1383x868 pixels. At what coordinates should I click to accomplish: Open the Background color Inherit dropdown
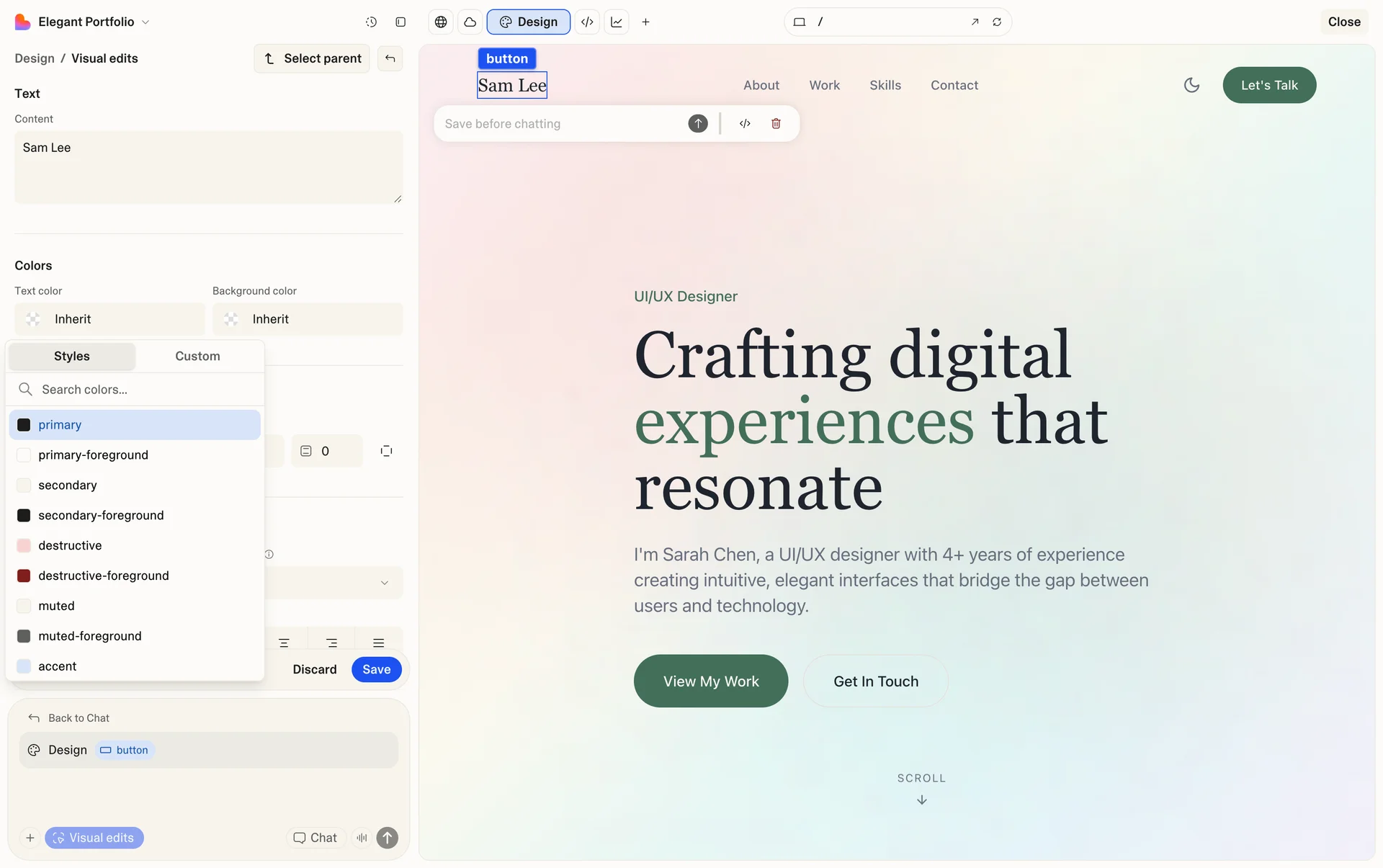pyautogui.click(x=308, y=319)
